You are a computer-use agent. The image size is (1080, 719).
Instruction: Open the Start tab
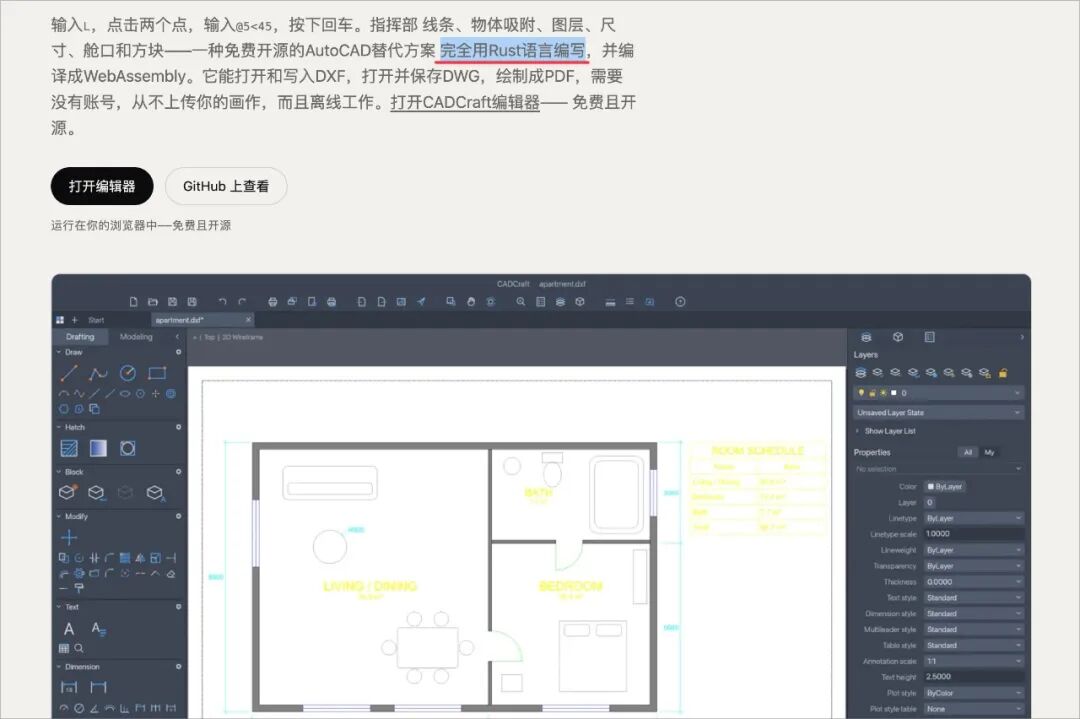click(x=96, y=320)
